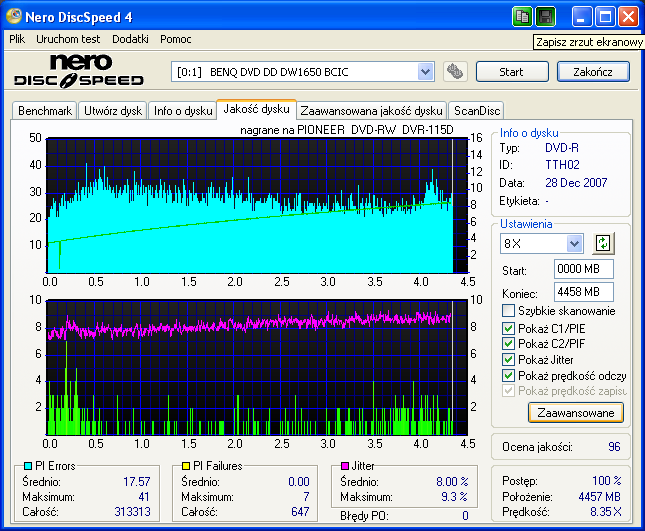Open drive options icon beside drive selector
The width and height of the screenshot is (645, 531).
(x=455, y=72)
